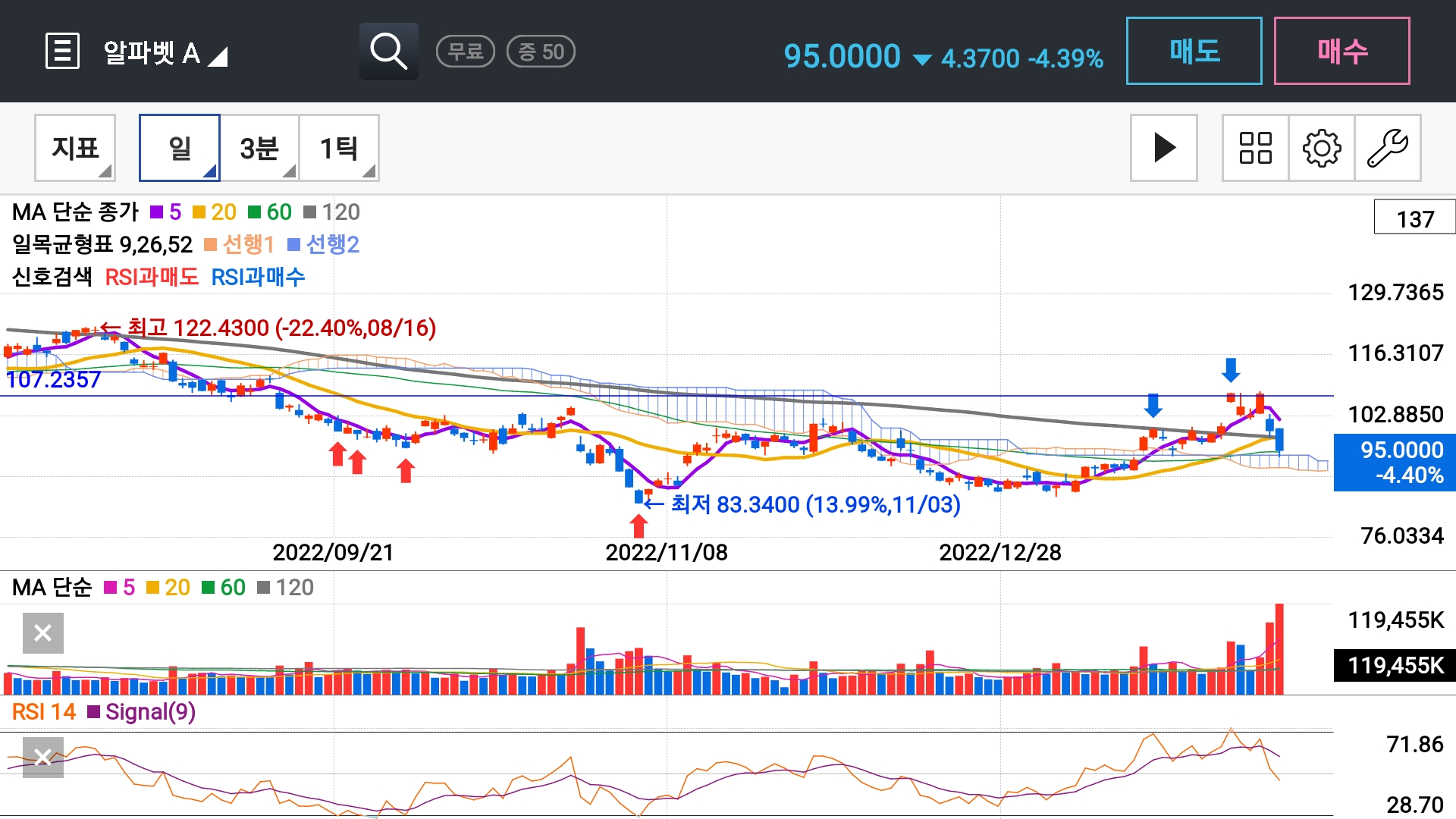Viewport: 1456px width, 819px height.
Task: Click the gray MA 120 swatch in price legend
Action: (309, 212)
